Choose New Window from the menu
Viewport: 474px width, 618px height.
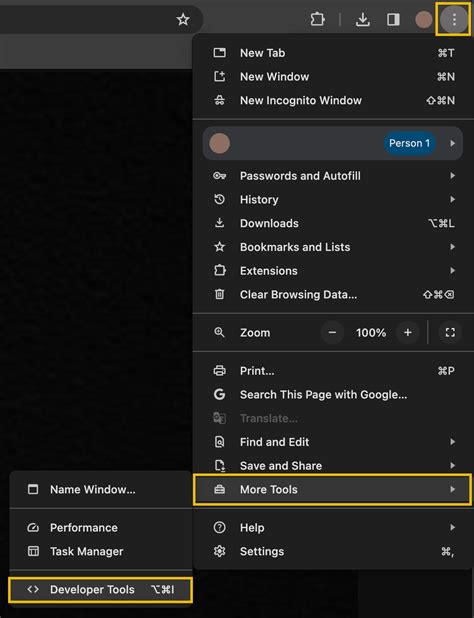(333, 76)
